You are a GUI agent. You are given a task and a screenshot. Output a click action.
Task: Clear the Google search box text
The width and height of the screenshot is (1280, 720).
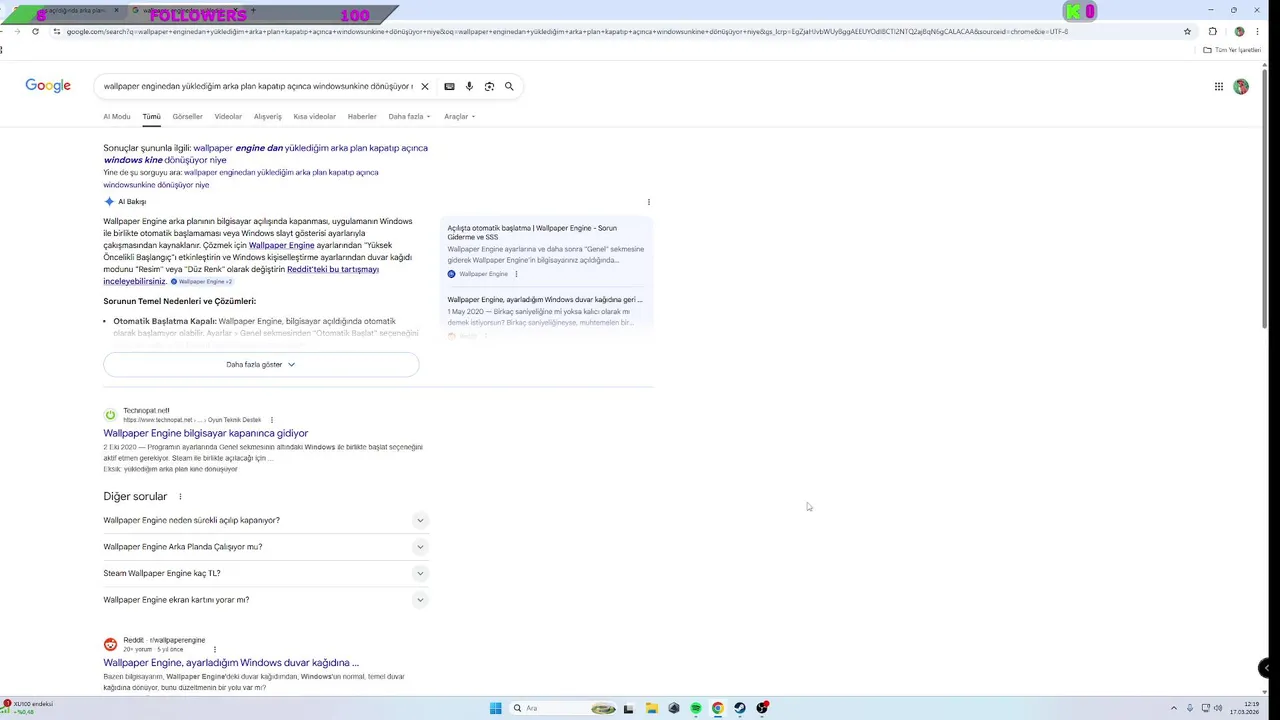click(424, 86)
